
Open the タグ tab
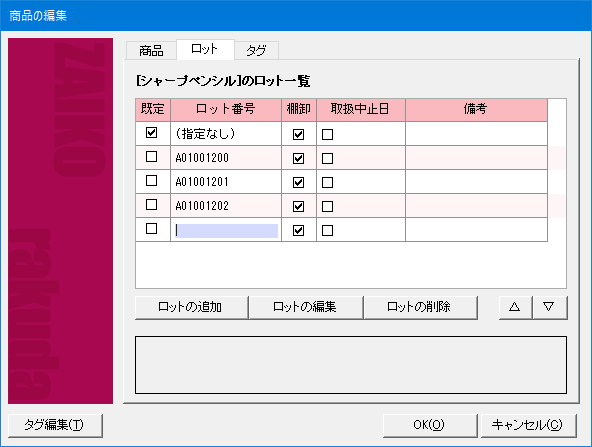pos(256,50)
